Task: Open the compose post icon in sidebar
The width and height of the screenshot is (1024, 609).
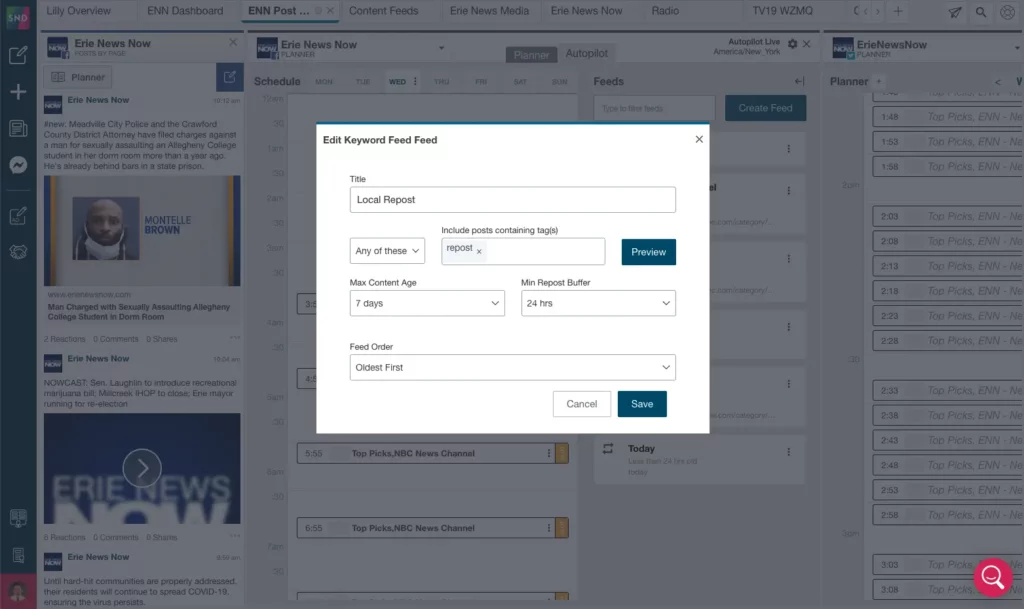Action: click(x=18, y=55)
